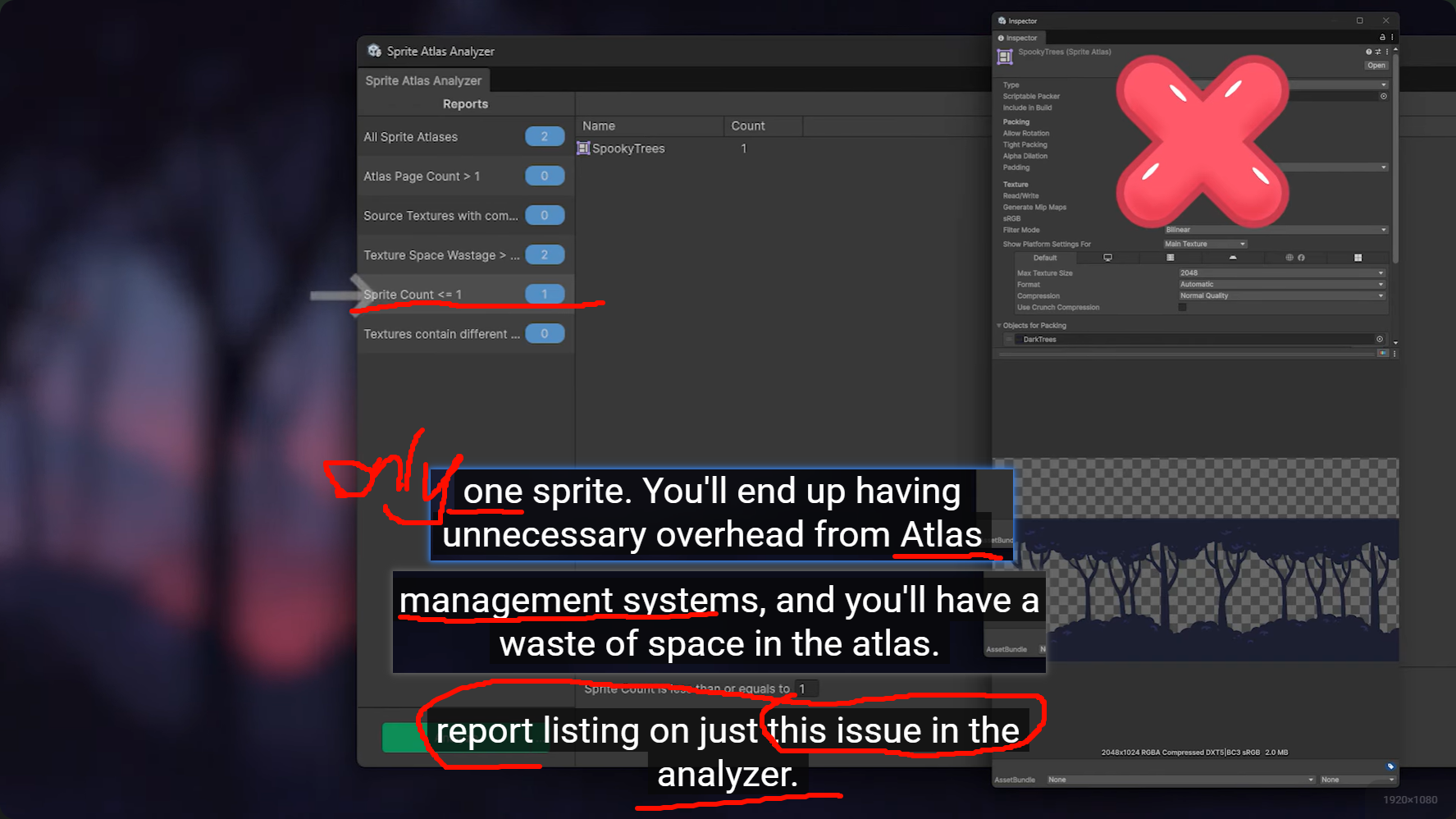Click the asset labels tag icon
Image resolution: width=1456 pixels, height=819 pixels.
click(1390, 766)
